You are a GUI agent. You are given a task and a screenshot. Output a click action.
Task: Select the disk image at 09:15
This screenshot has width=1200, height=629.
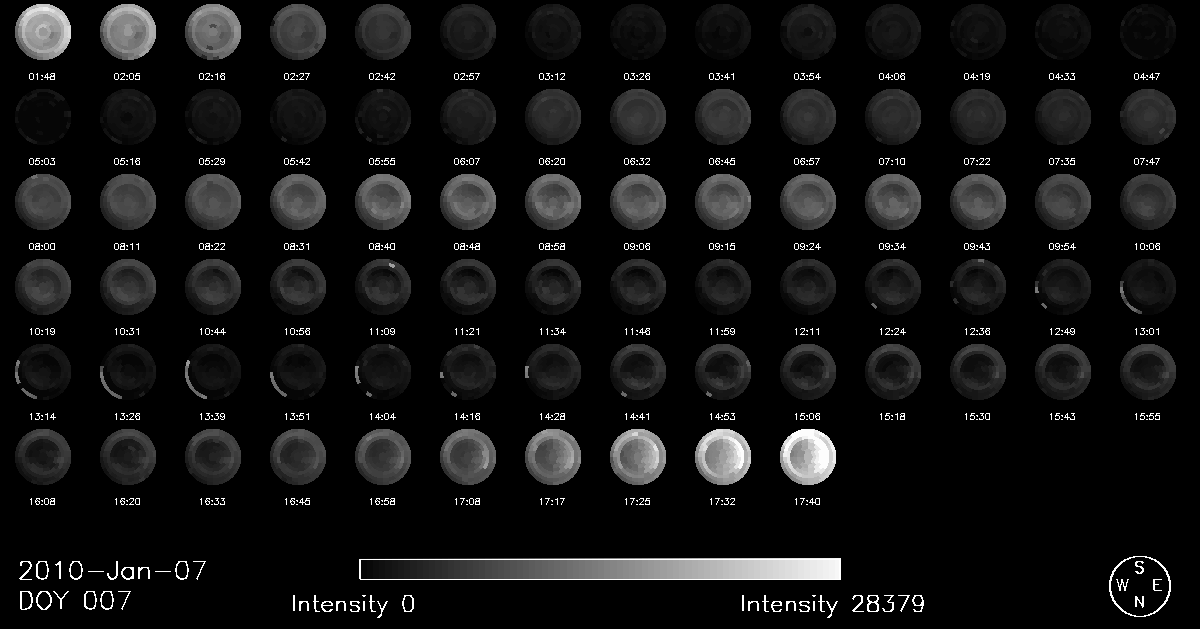(722, 202)
